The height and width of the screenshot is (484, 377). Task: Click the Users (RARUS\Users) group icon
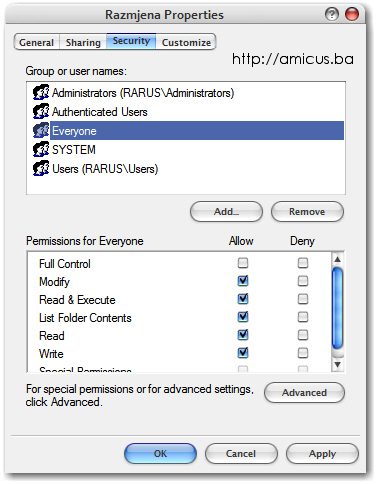click(41, 169)
